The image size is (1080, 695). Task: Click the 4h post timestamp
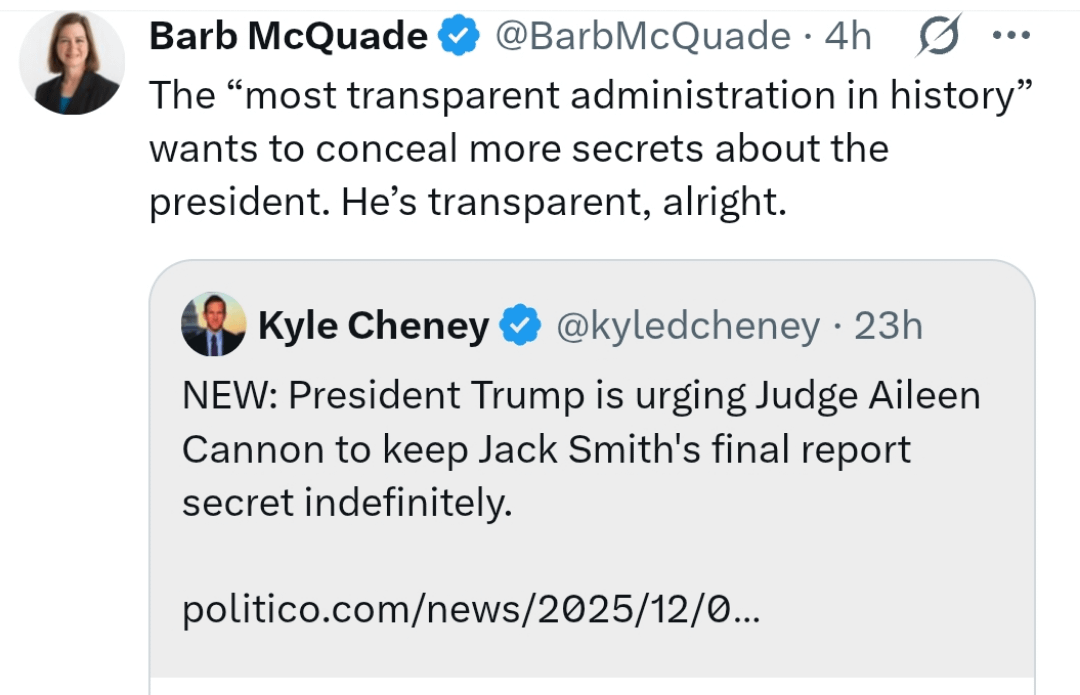(x=848, y=37)
